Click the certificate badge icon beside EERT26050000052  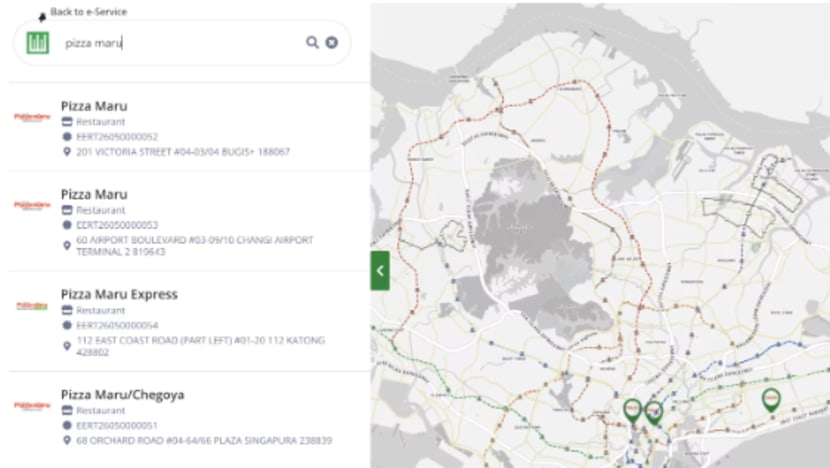point(67,137)
